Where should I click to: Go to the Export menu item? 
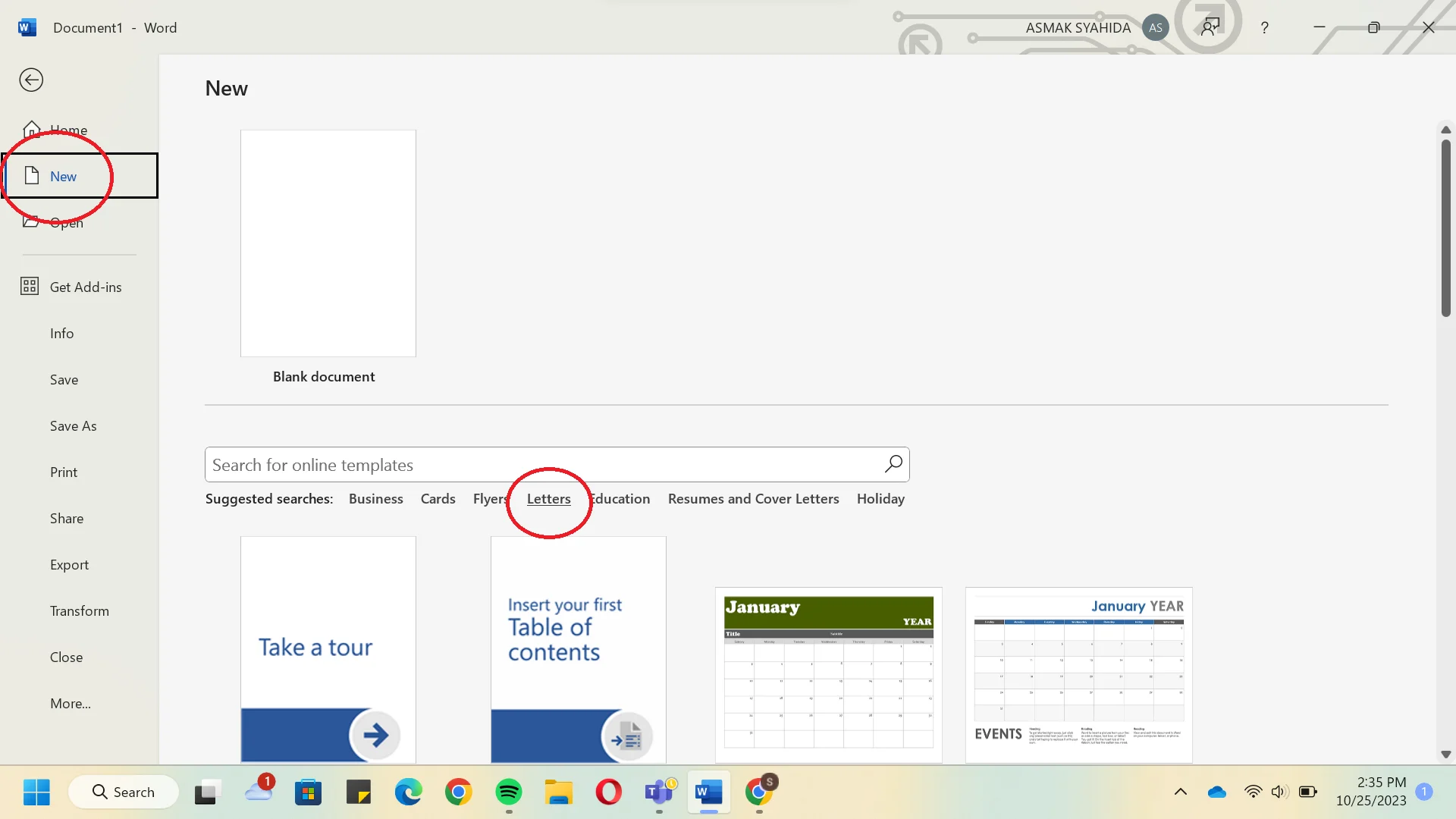(69, 565)
